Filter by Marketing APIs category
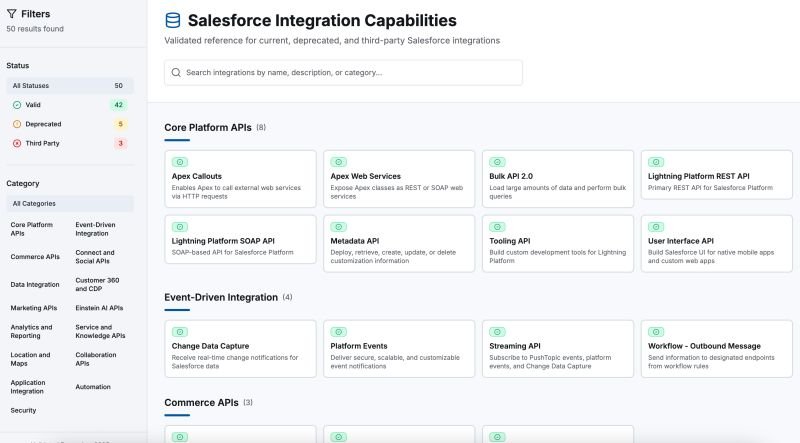Image resolution: width=800 pixels, height=443 pixels. pos(34,308)
